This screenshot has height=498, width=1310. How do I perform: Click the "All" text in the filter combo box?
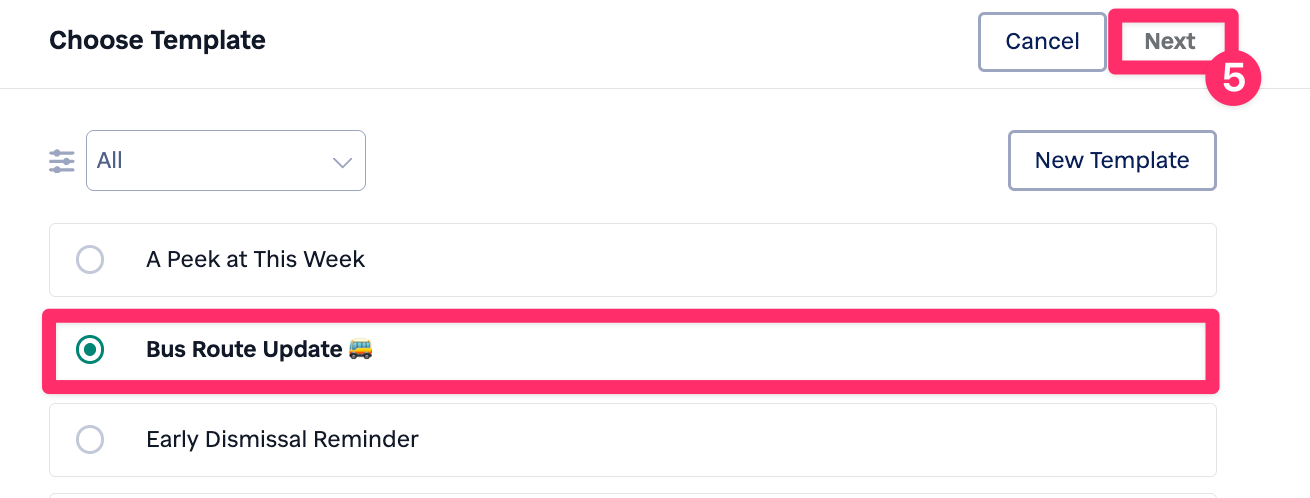110,161
